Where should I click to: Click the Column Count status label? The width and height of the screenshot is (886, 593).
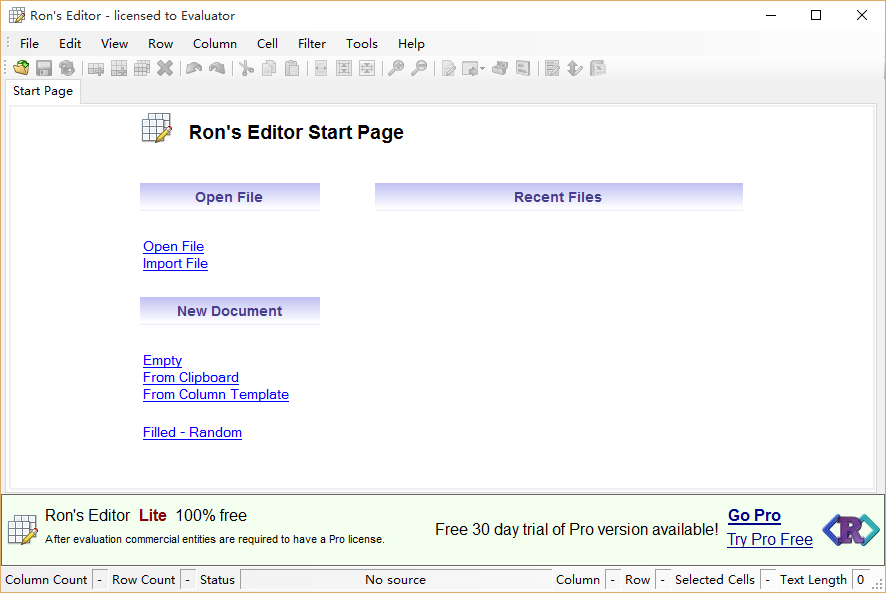[46, 579]
